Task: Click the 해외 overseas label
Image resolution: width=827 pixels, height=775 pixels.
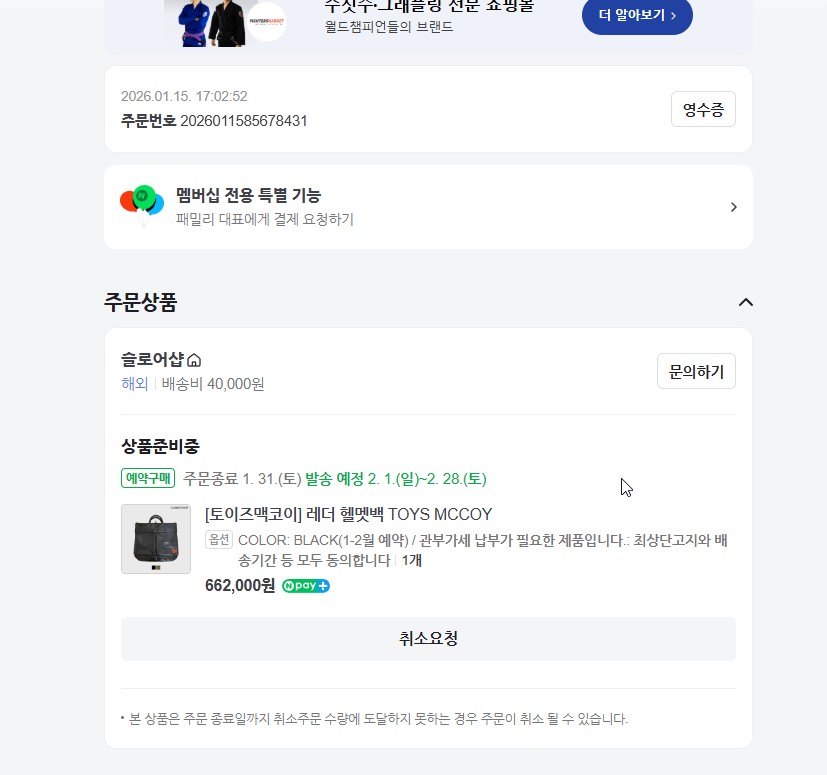Action: coord(134,384)
